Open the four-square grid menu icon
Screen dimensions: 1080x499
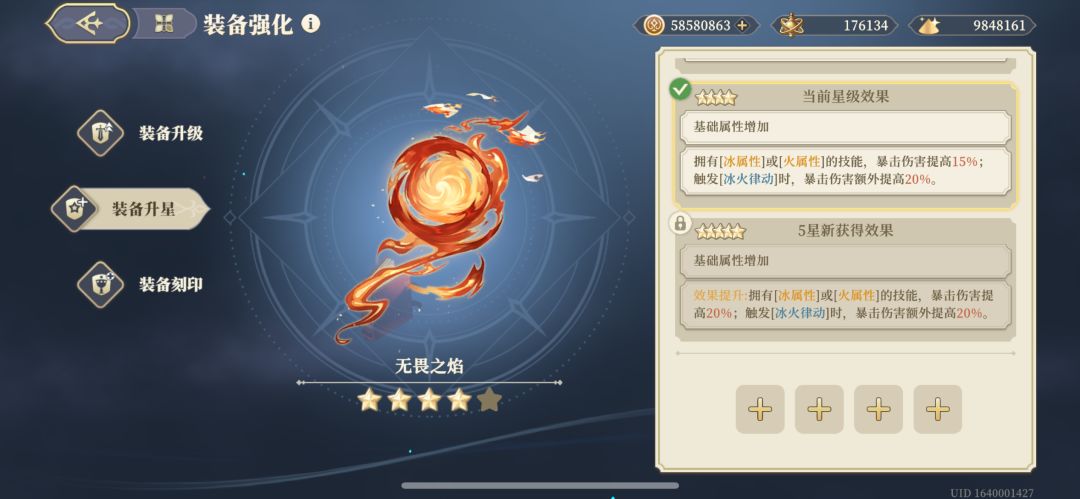click(x=164, y=23)
